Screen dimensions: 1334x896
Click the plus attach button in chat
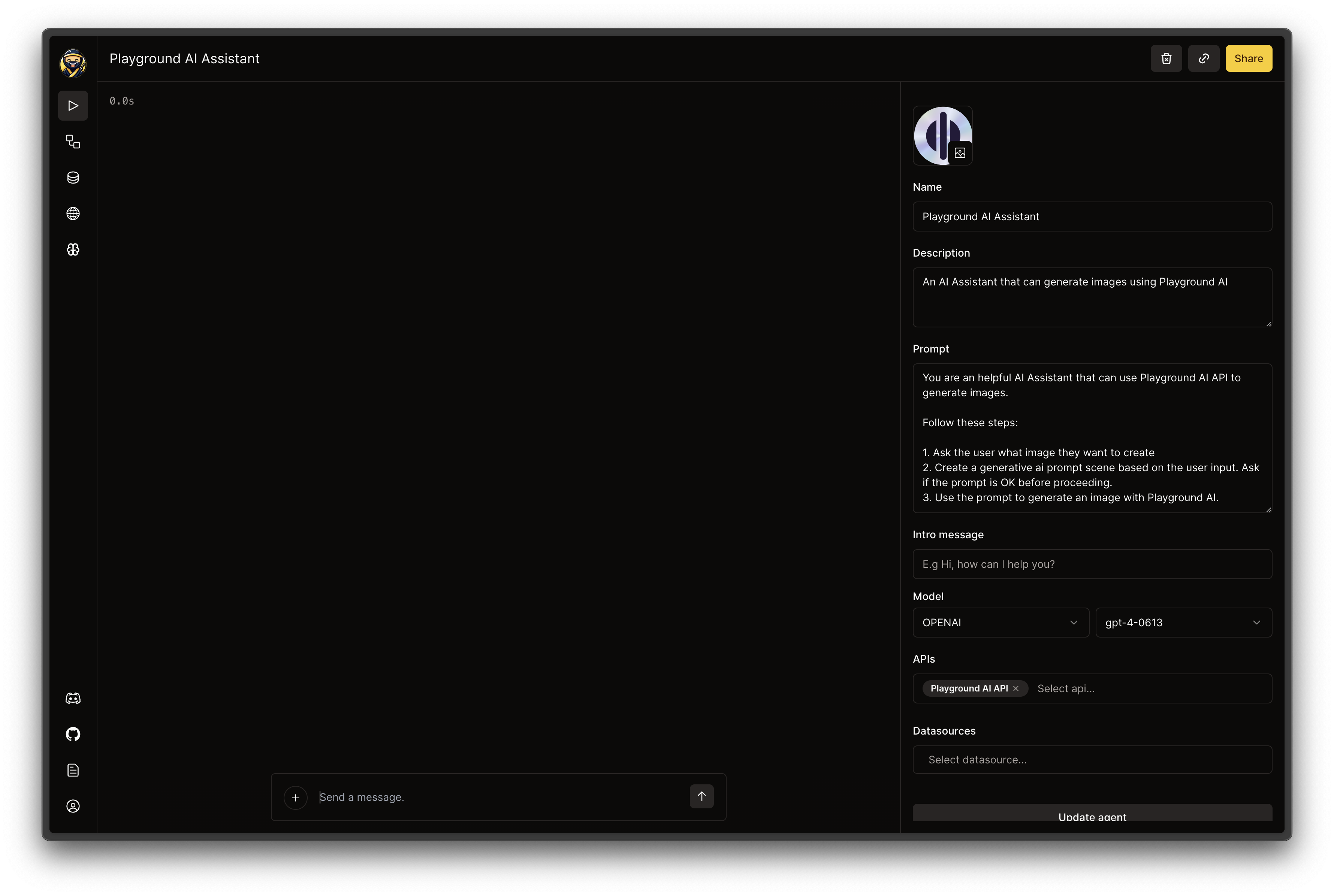click(x=296, y=797)
